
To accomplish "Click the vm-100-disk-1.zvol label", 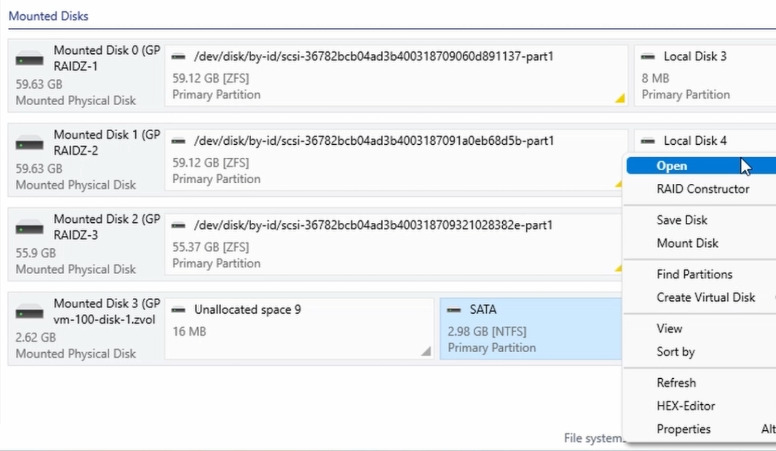I will (x=104, y=320).
